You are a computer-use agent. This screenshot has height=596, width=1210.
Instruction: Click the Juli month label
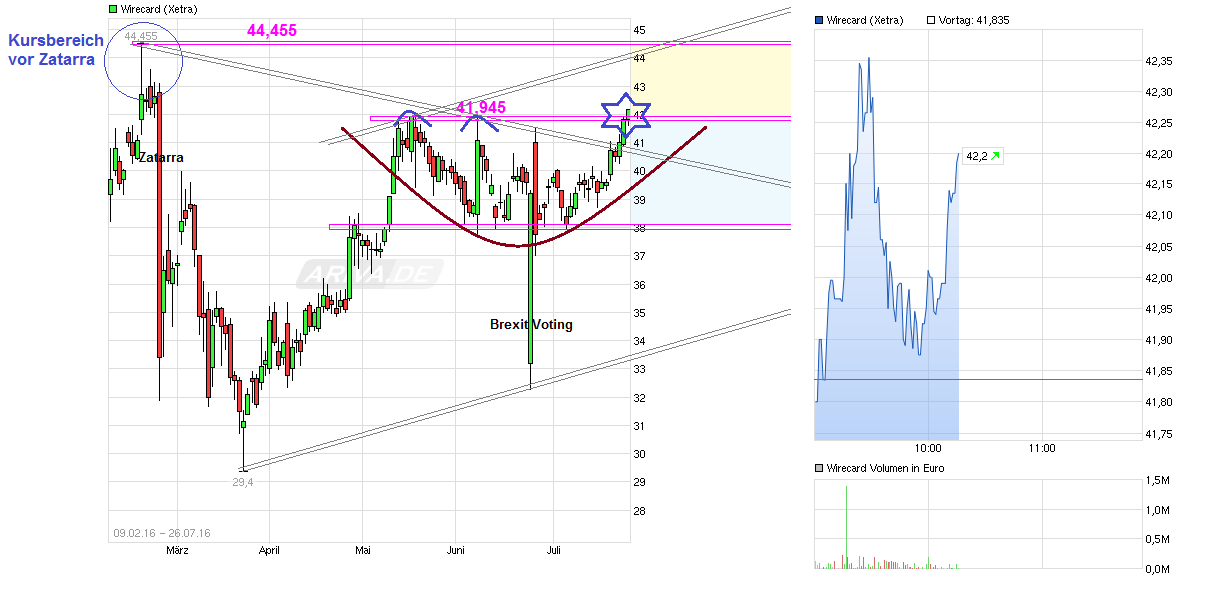click(554, 550)
